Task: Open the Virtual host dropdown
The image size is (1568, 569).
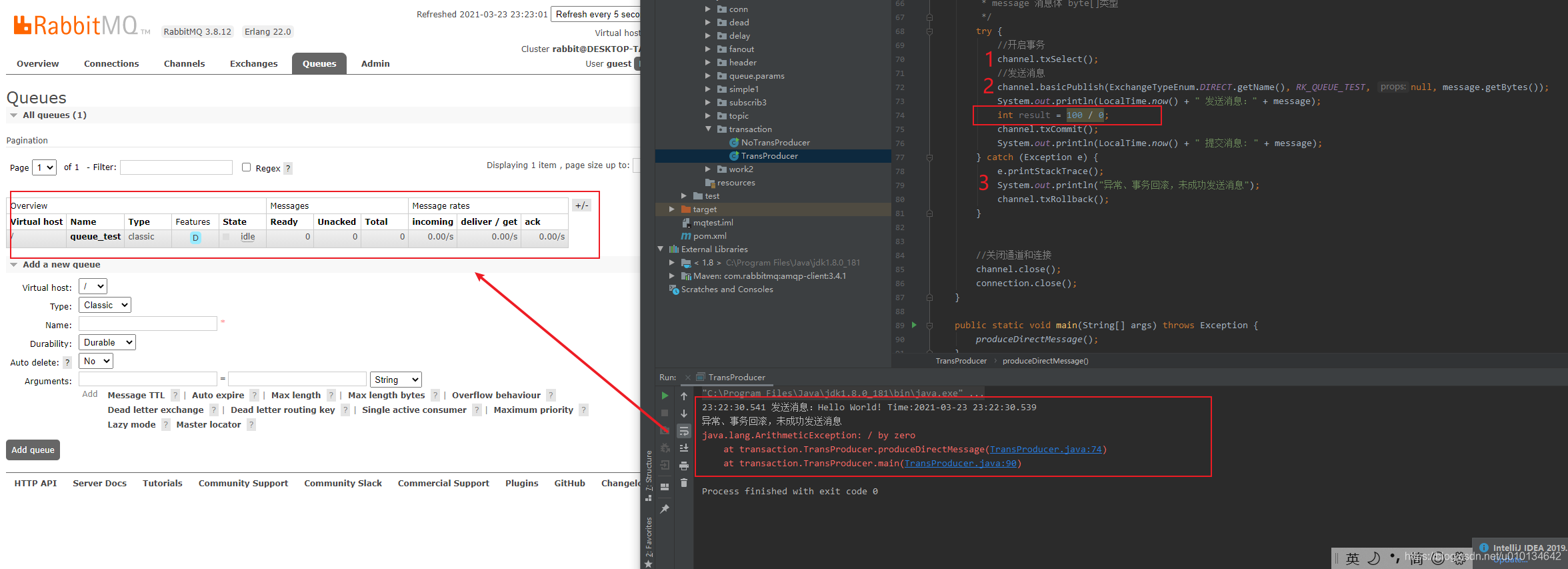Action: pos(93,287)
